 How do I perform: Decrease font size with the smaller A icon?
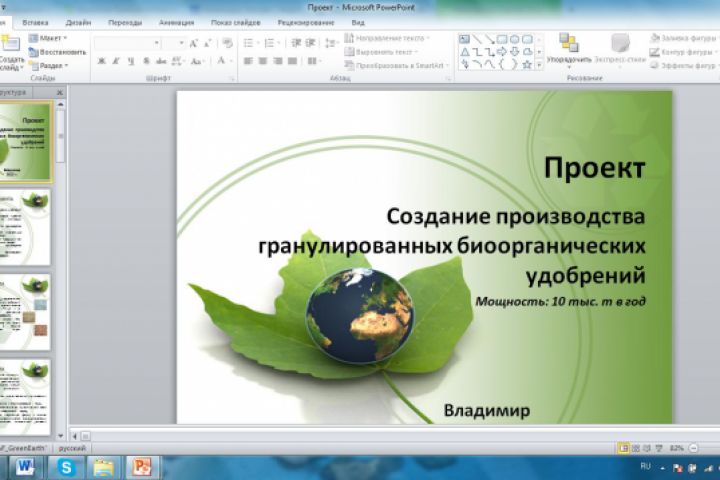tap(208, 43)
